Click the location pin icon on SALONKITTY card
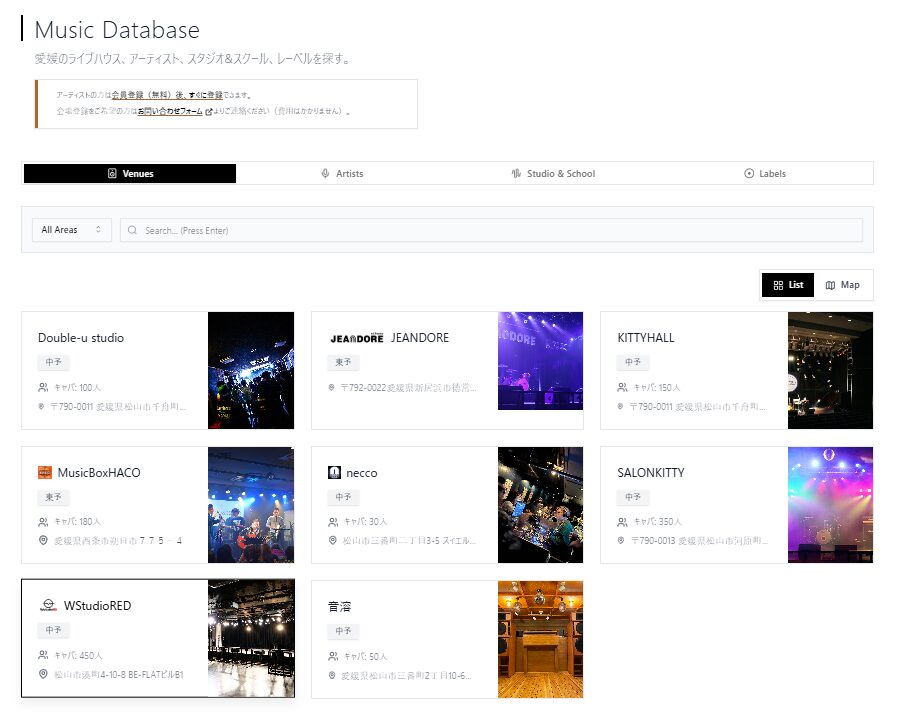 pyautogui.click(x=622, y=541)
